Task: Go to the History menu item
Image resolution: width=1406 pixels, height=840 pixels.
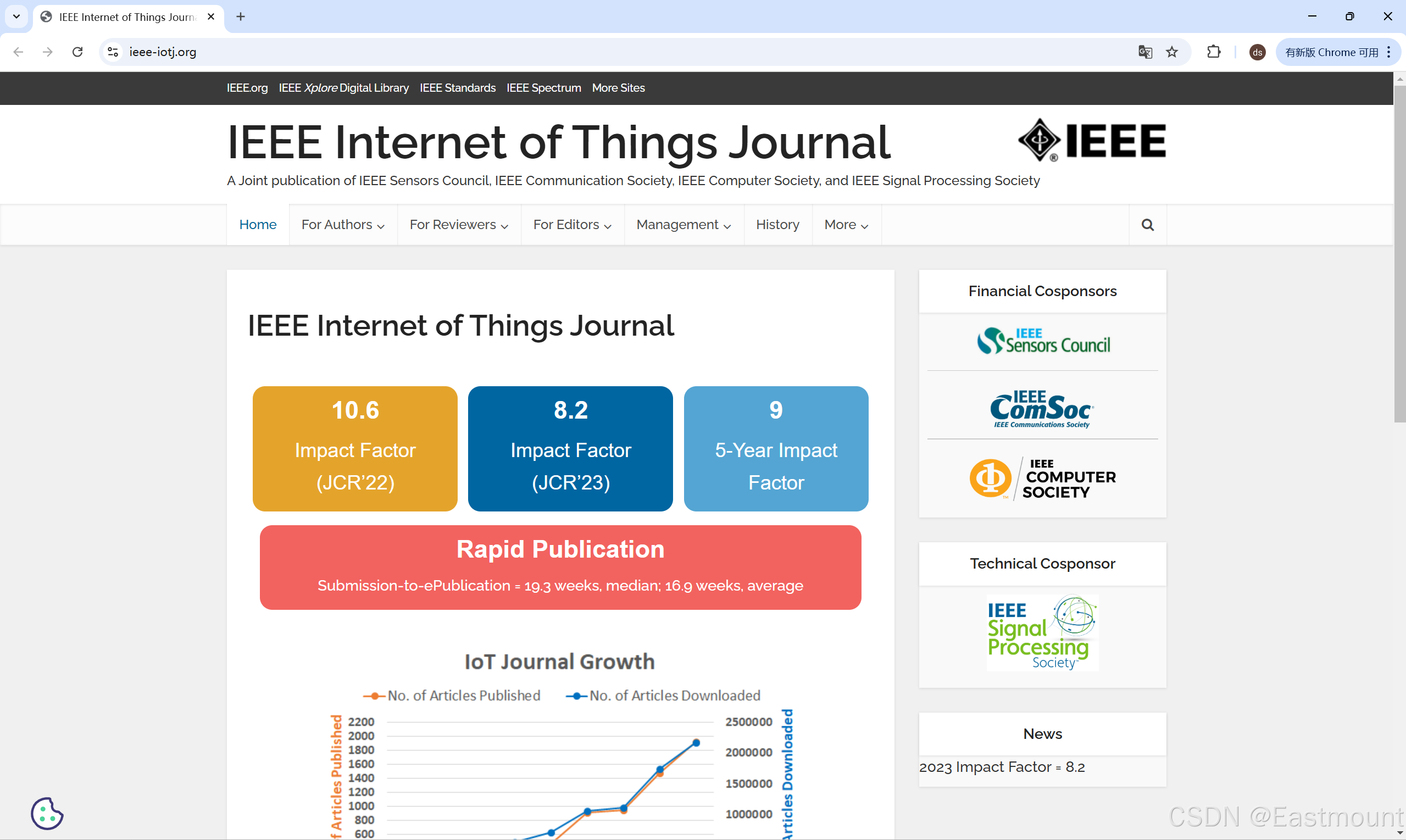Action: click(777, 225)
